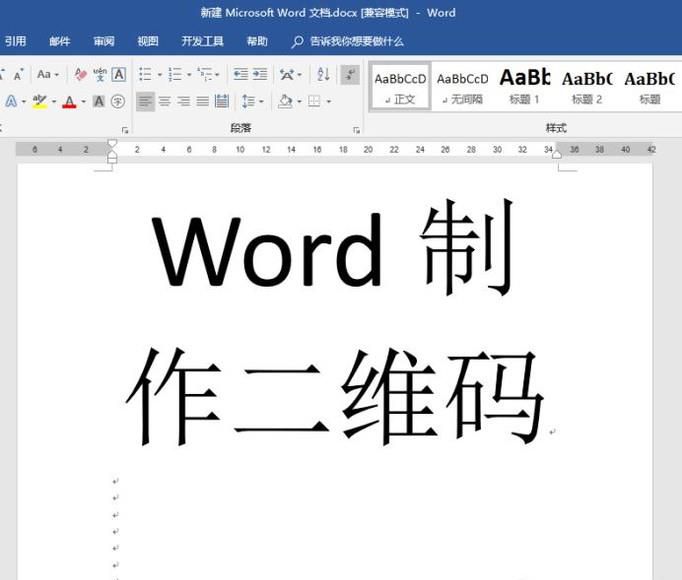
Task: Increase paragraph indent
Action: click(x=260, y=74)
